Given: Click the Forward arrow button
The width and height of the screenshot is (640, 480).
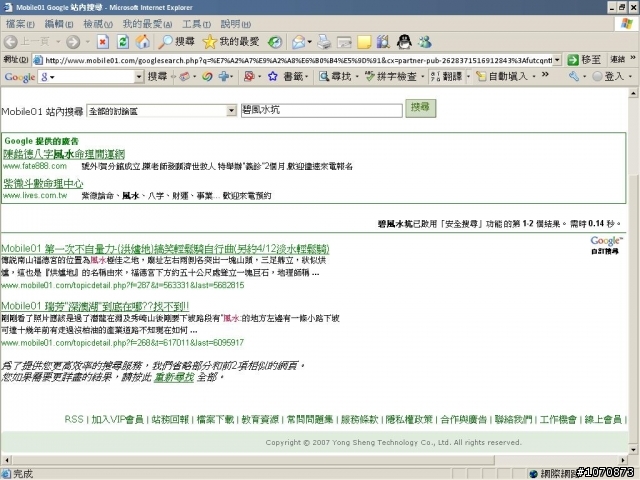Looking at the screenshot, I should point(73,42).
